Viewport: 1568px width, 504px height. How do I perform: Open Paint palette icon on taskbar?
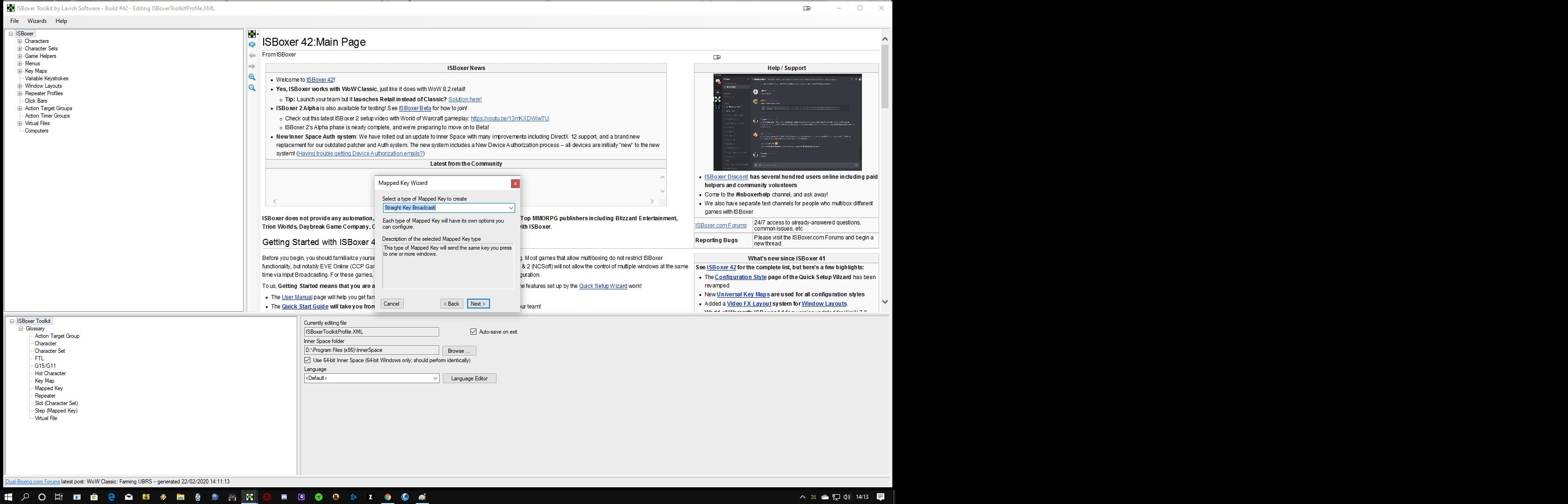pos(422,497)
